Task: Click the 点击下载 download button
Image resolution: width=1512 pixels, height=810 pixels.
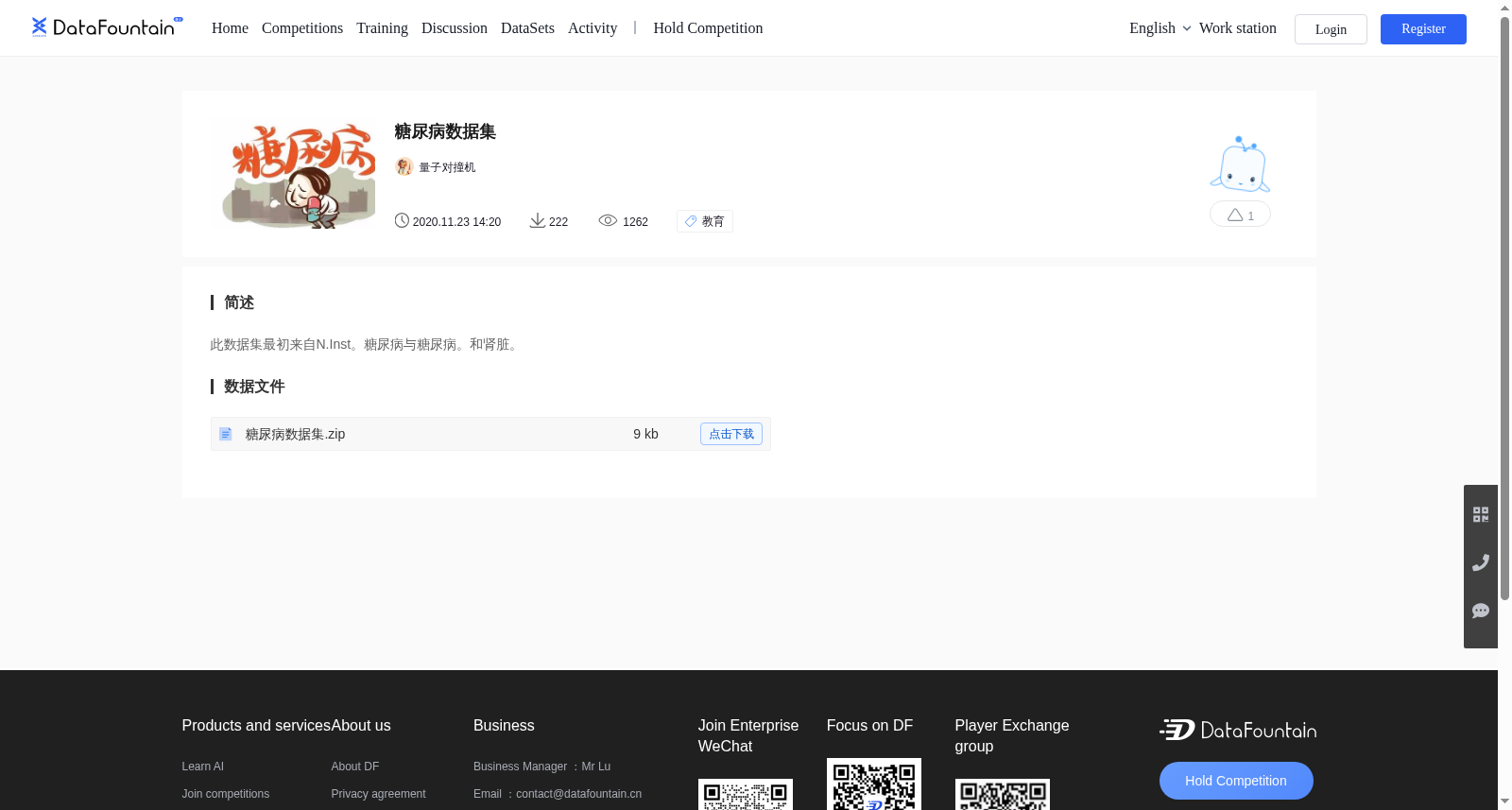Action: [x=731, y=434]
